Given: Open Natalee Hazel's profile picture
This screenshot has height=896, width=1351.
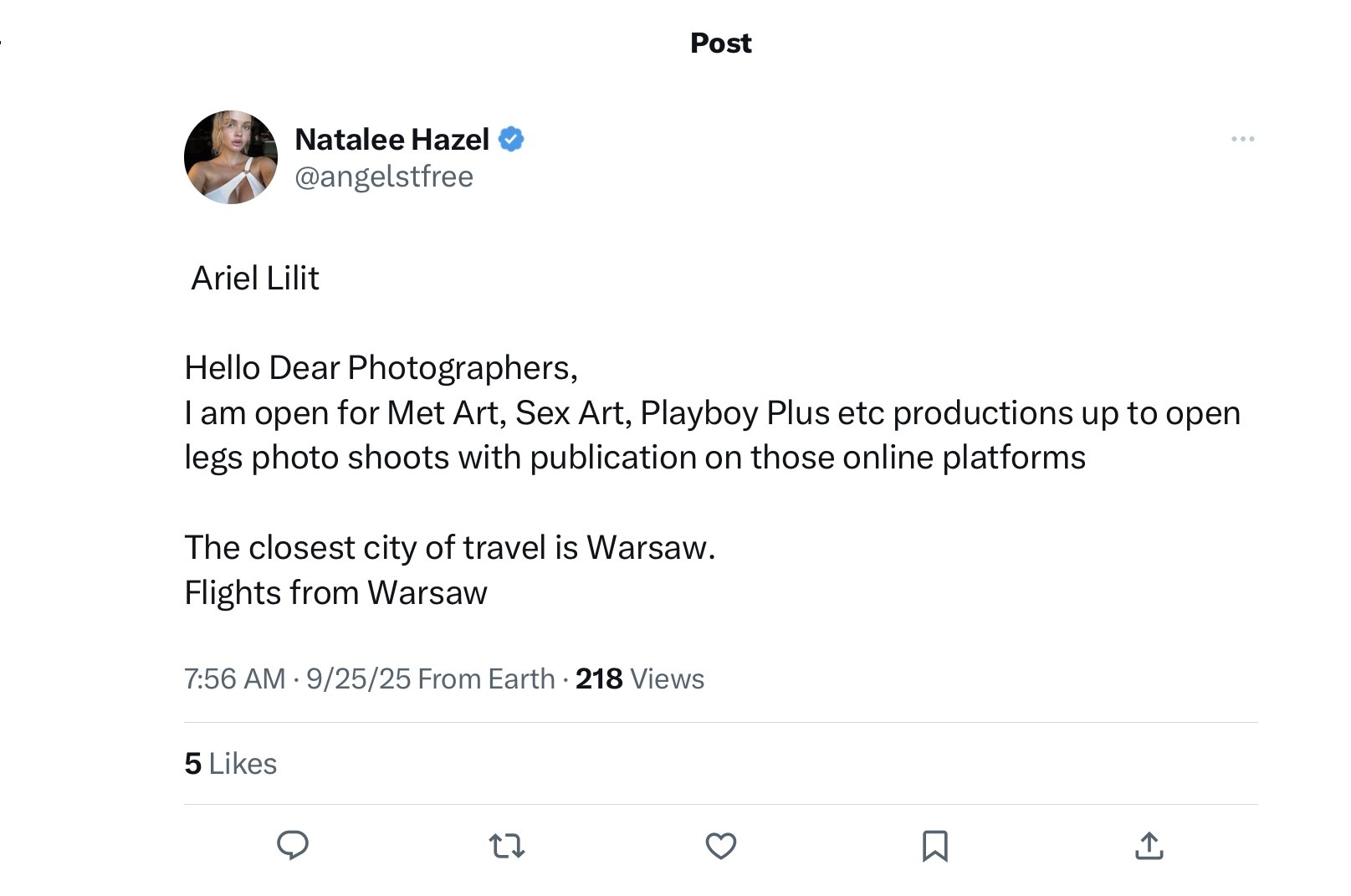Looking at the screenshot, I should pos(231,157).
